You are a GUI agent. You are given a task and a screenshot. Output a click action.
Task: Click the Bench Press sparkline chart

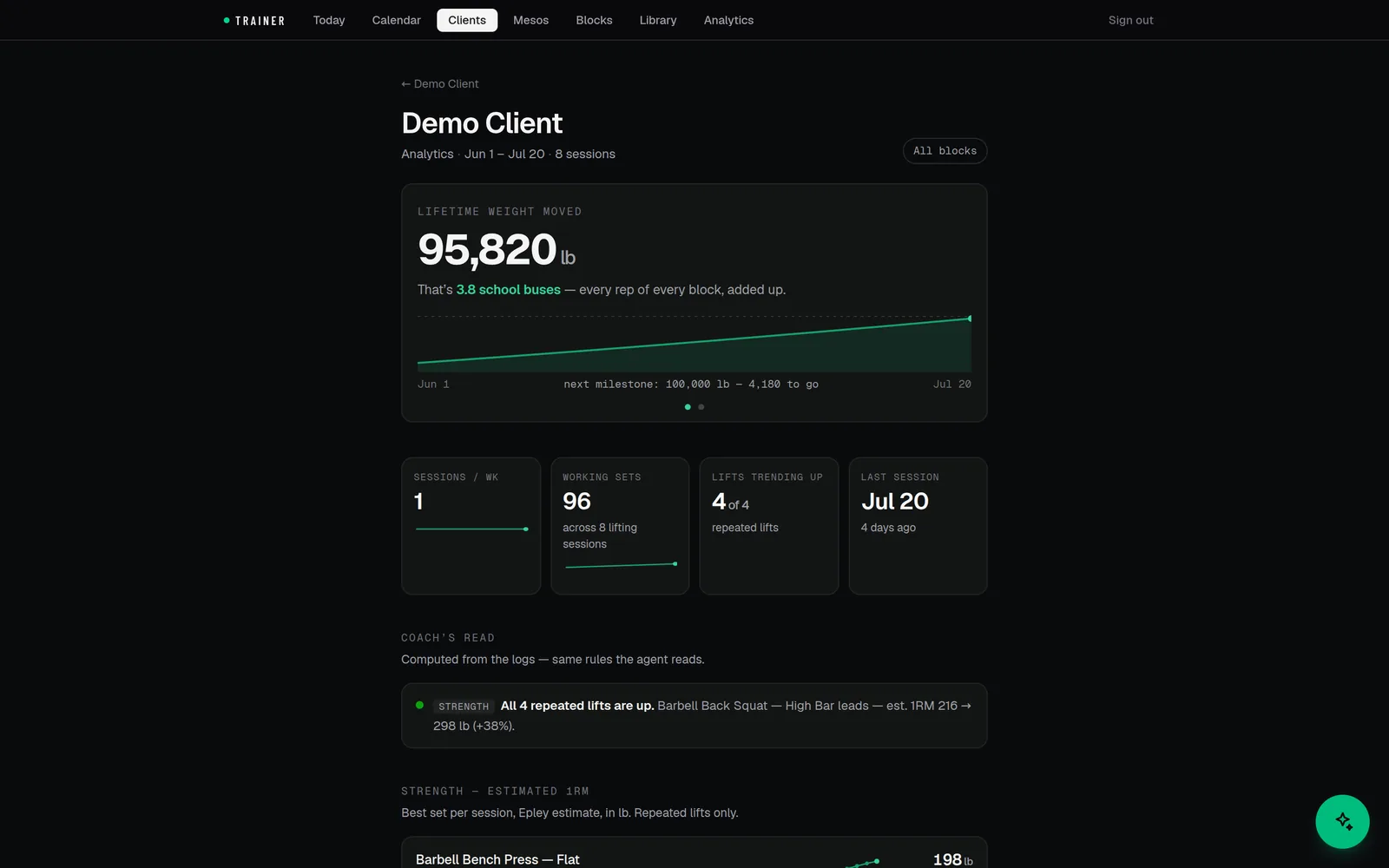(862, 863)
